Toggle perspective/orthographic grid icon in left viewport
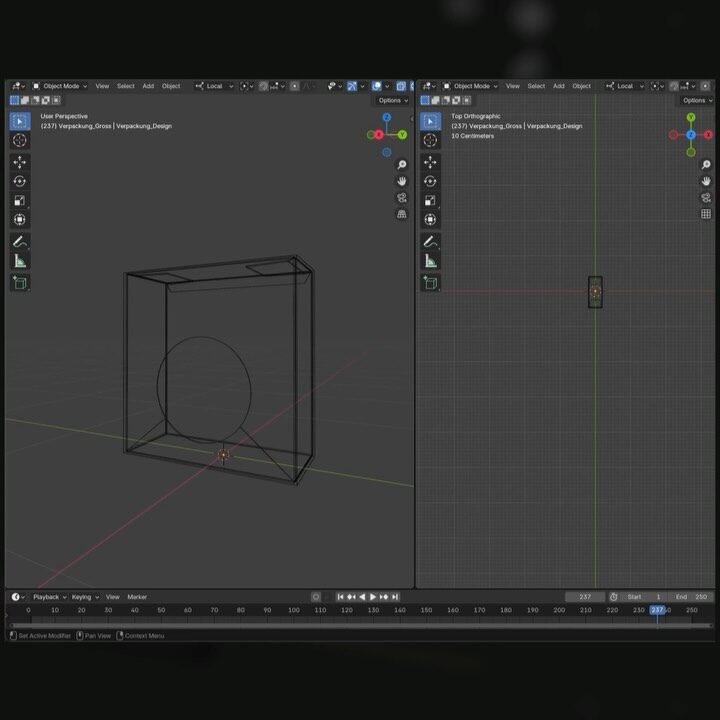This screenshot has width=720, height=720. click(x=402, y=214)
